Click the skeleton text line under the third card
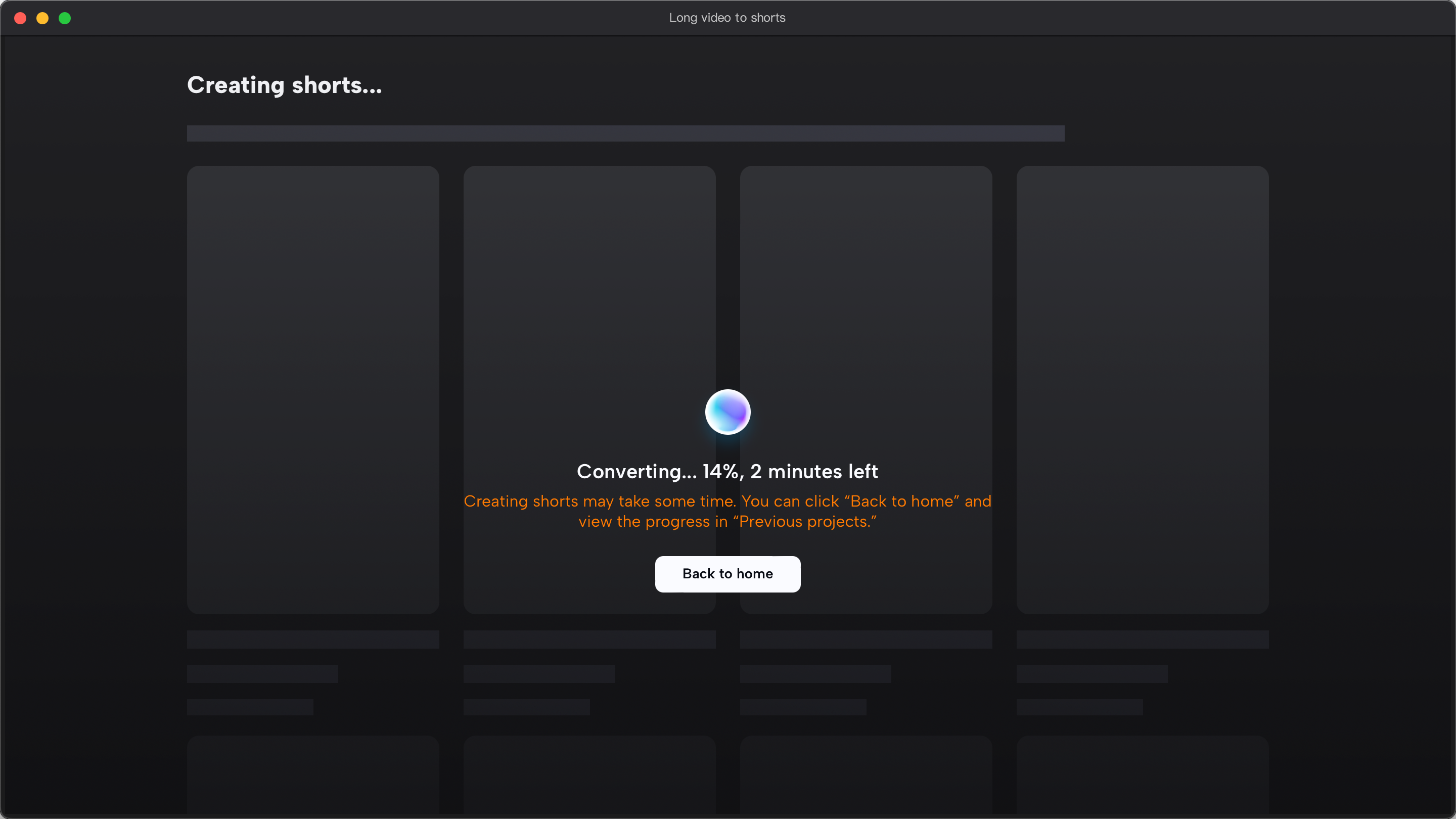 pyautogui.click(x=815, y=673)
